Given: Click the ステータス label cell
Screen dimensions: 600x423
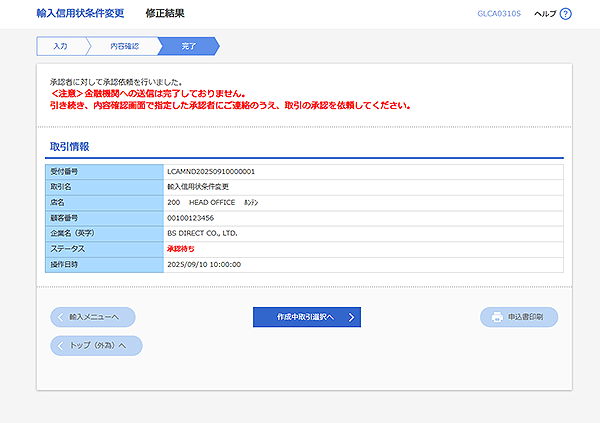Looking at the screenshot, I should pos(104,249).
